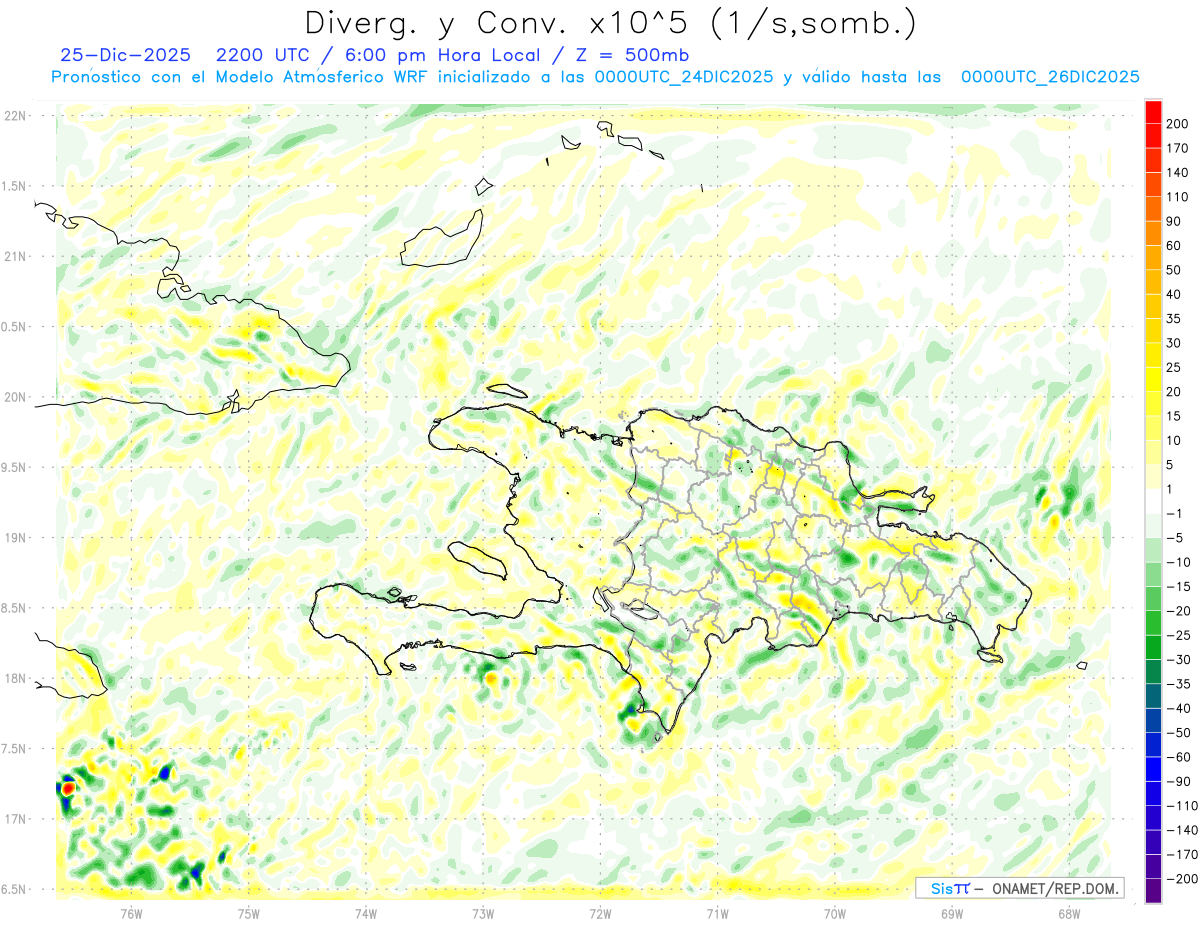This screenshot has height=927, width=1200.
Task: Click the dark purple swatch at scale bottom
Action: click(x=1154, y=891)
